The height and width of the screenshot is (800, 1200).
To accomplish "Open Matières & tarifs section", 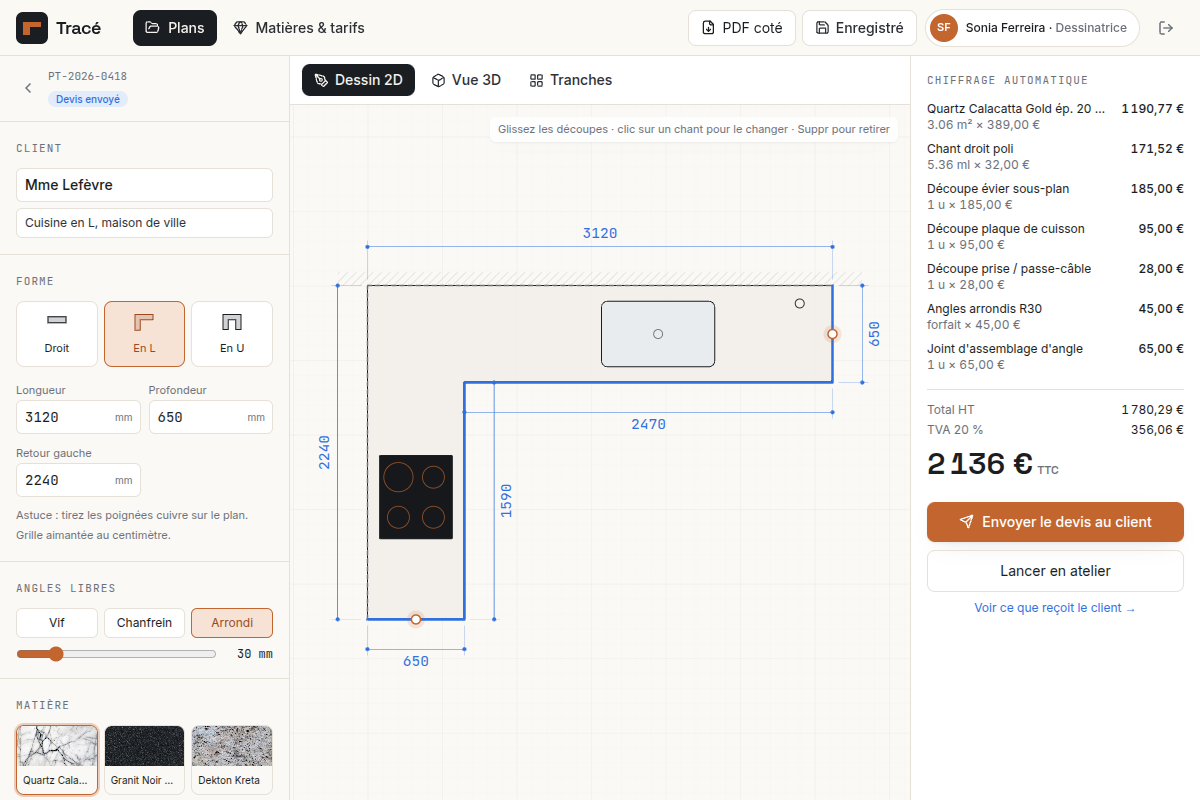I will [x=299, y=28].
